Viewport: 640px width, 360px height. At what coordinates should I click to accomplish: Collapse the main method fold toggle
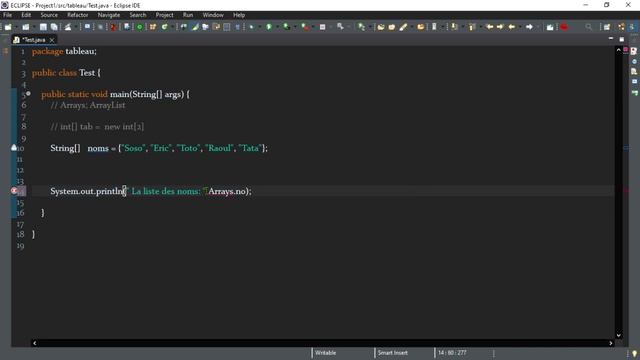(28, 93)
